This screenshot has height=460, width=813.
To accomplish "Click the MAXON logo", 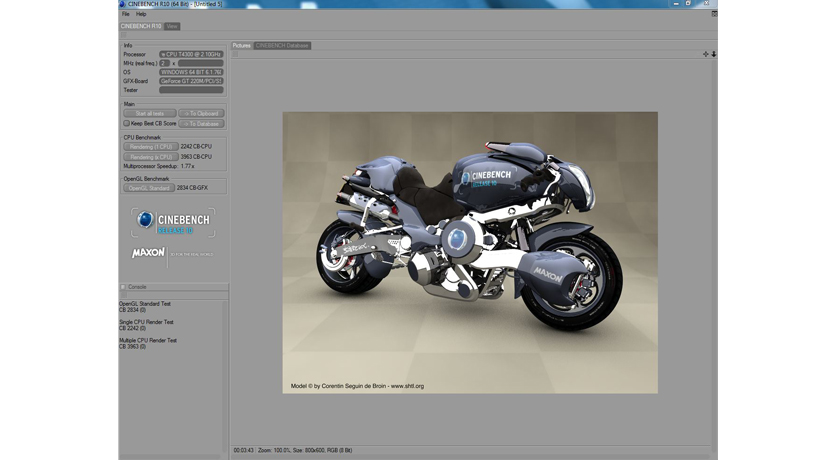I will (149, 253).
